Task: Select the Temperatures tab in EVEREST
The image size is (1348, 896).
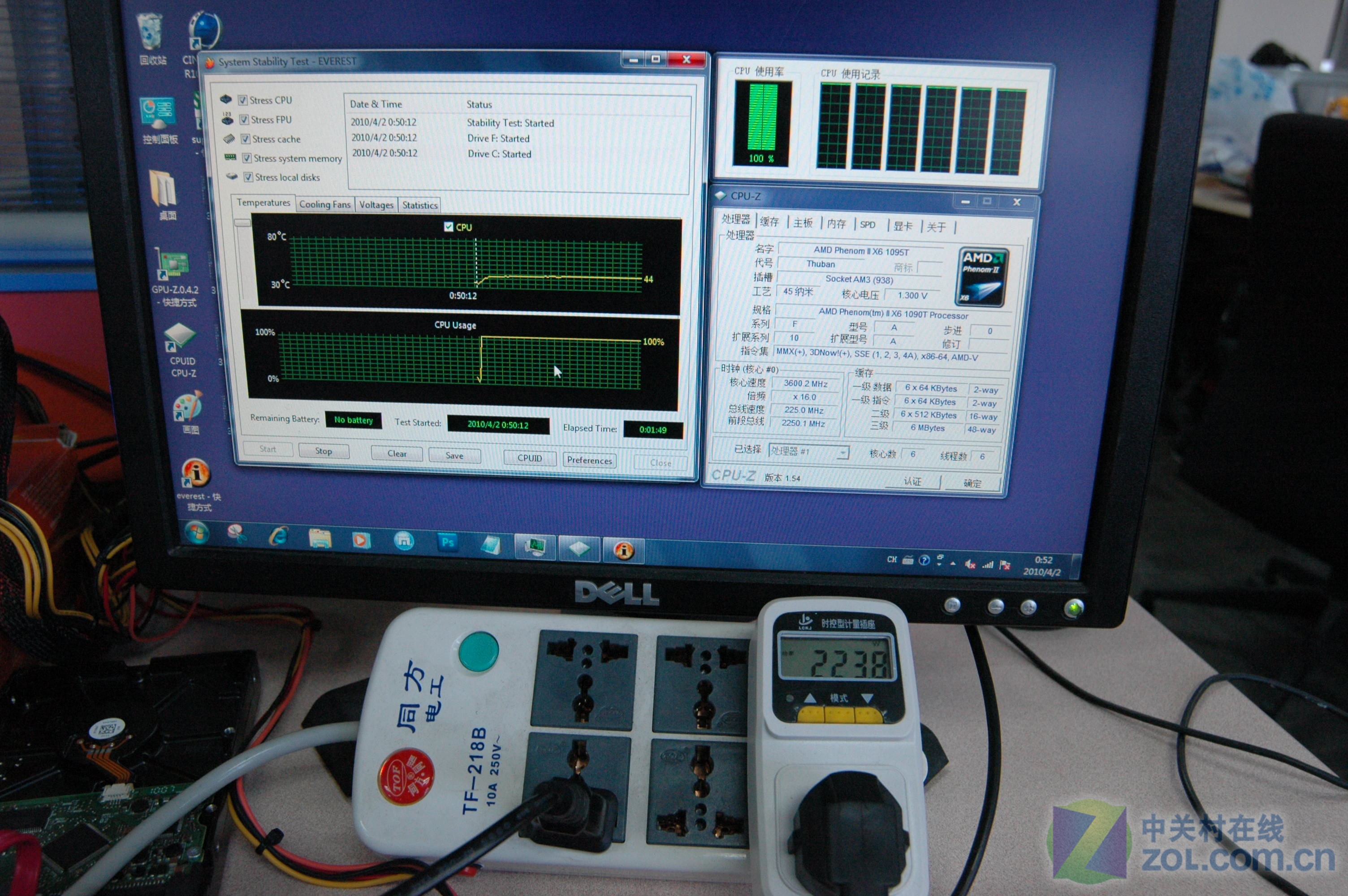Action: pyautogui.click(x=264, y=203)
